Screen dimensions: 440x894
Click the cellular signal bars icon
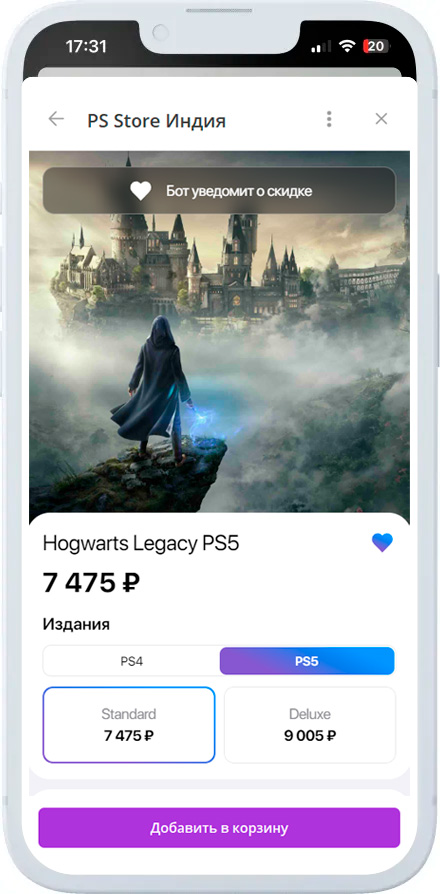coord(322,47)
